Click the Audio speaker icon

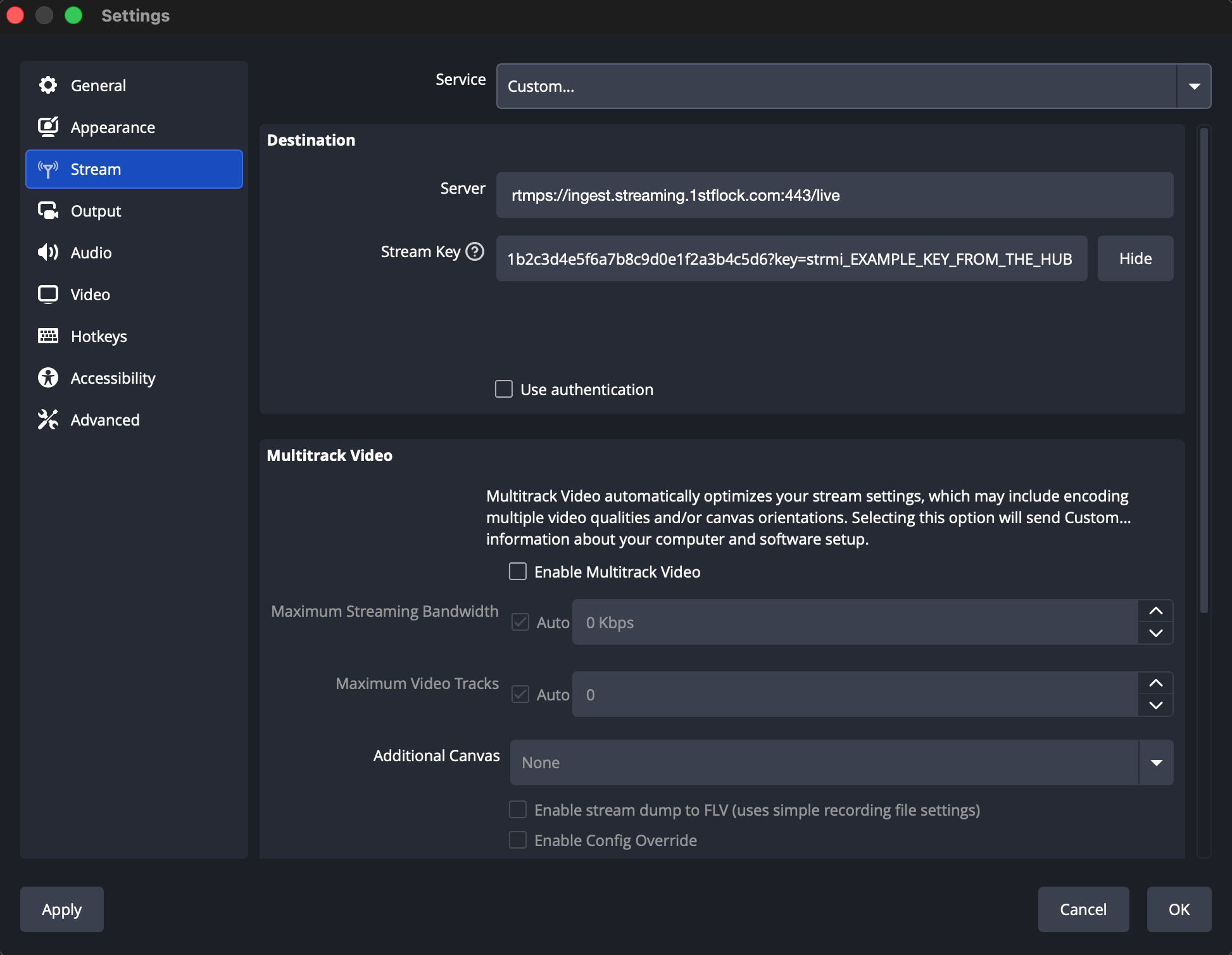tap(48, 253)
